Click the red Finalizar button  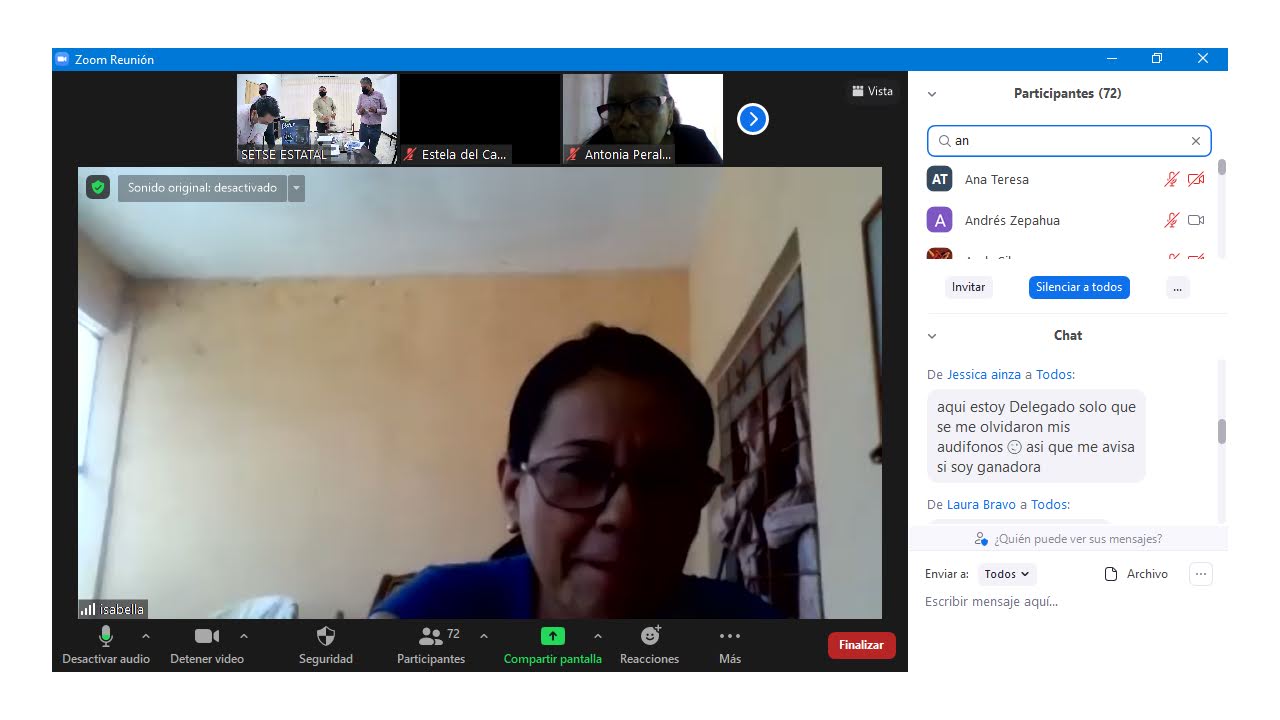[x=861, y=645]
